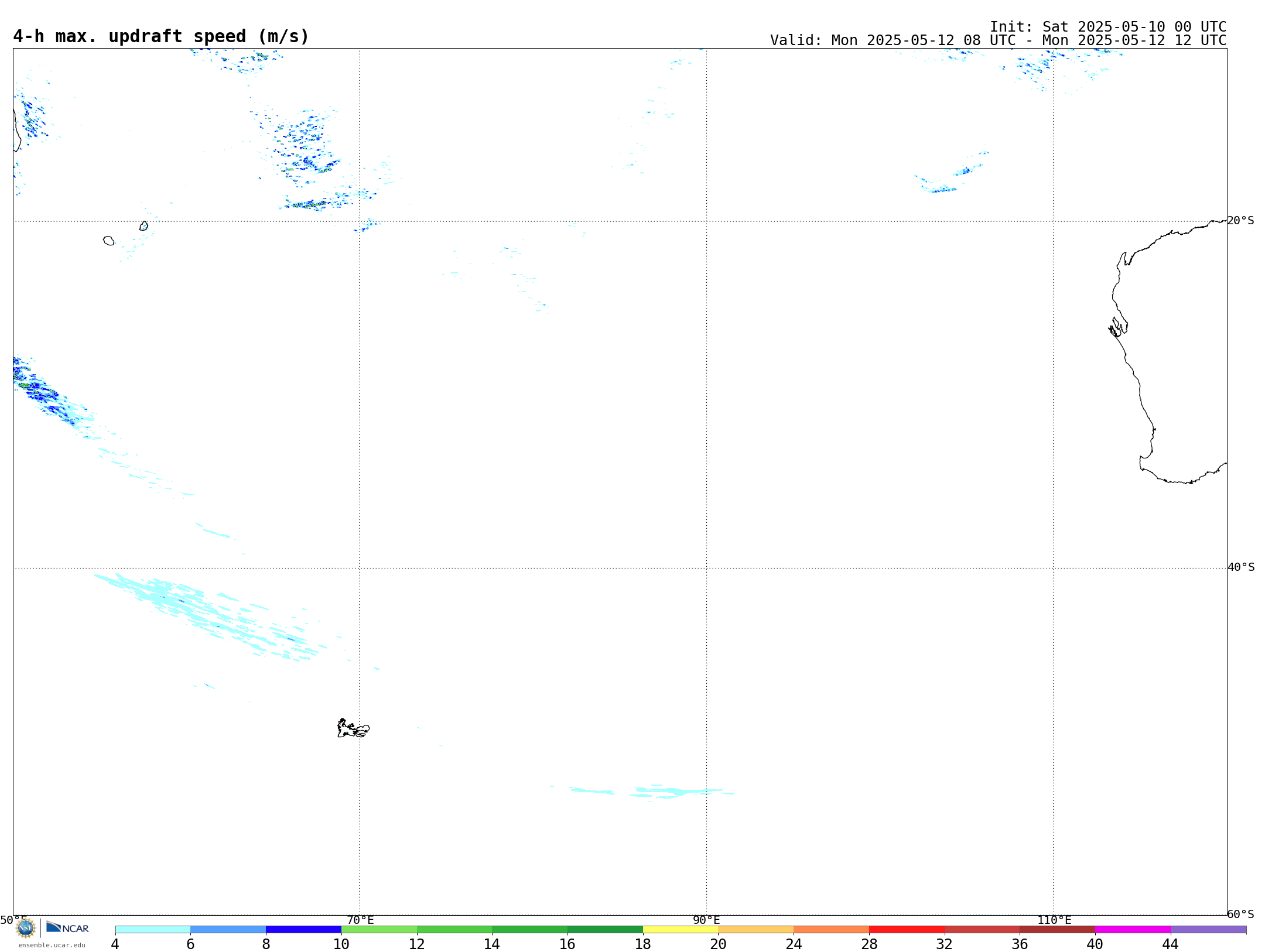
Task: Click the 50°E longitude label
Action: click(13, 920)
